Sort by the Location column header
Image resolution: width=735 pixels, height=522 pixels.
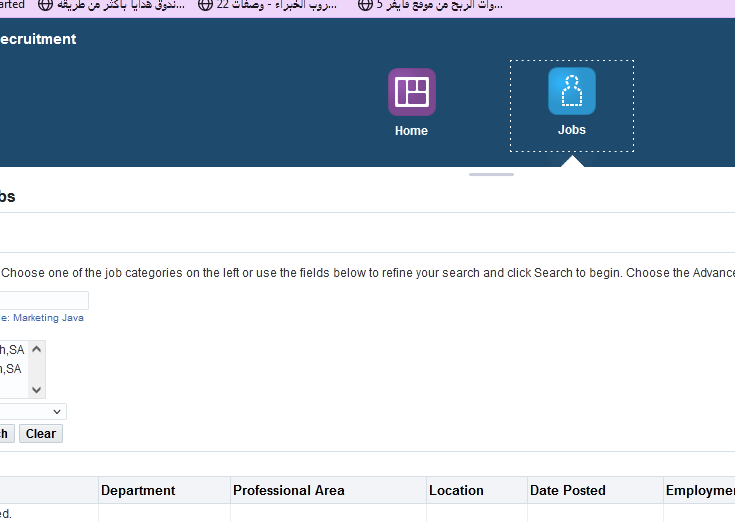(x=456, y=490)
